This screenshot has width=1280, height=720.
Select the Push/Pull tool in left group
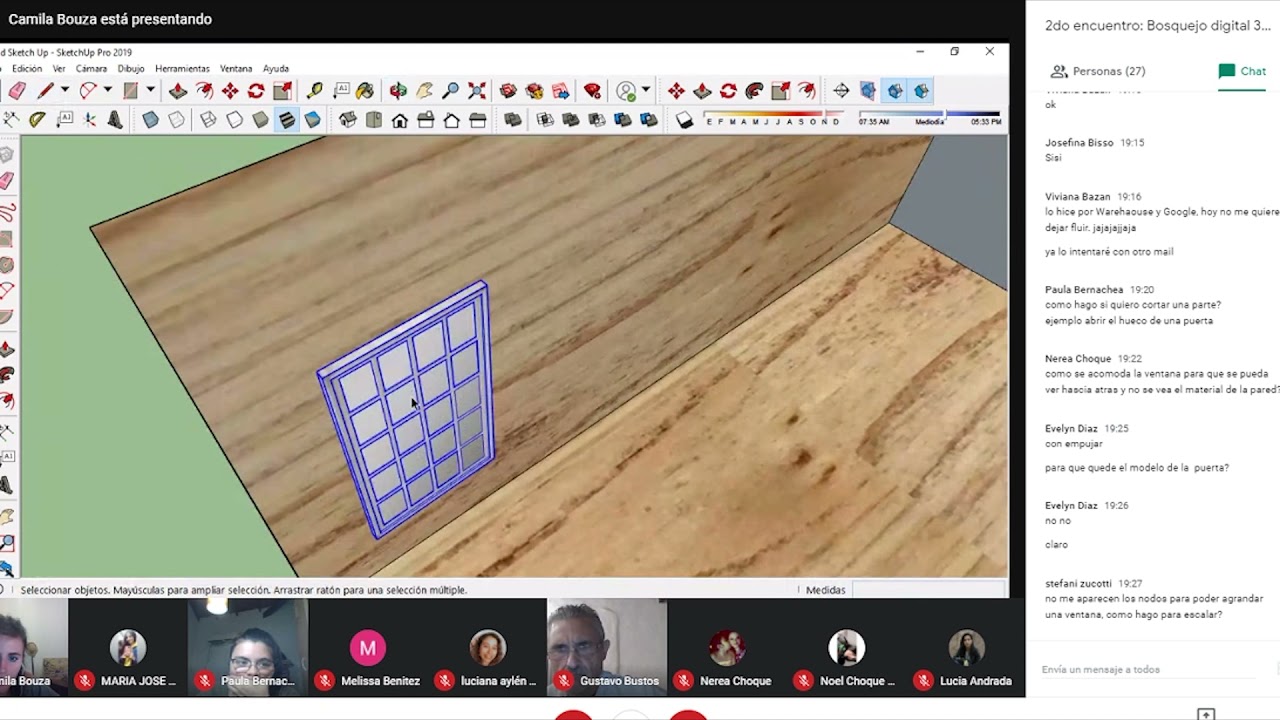coord(178,91)
